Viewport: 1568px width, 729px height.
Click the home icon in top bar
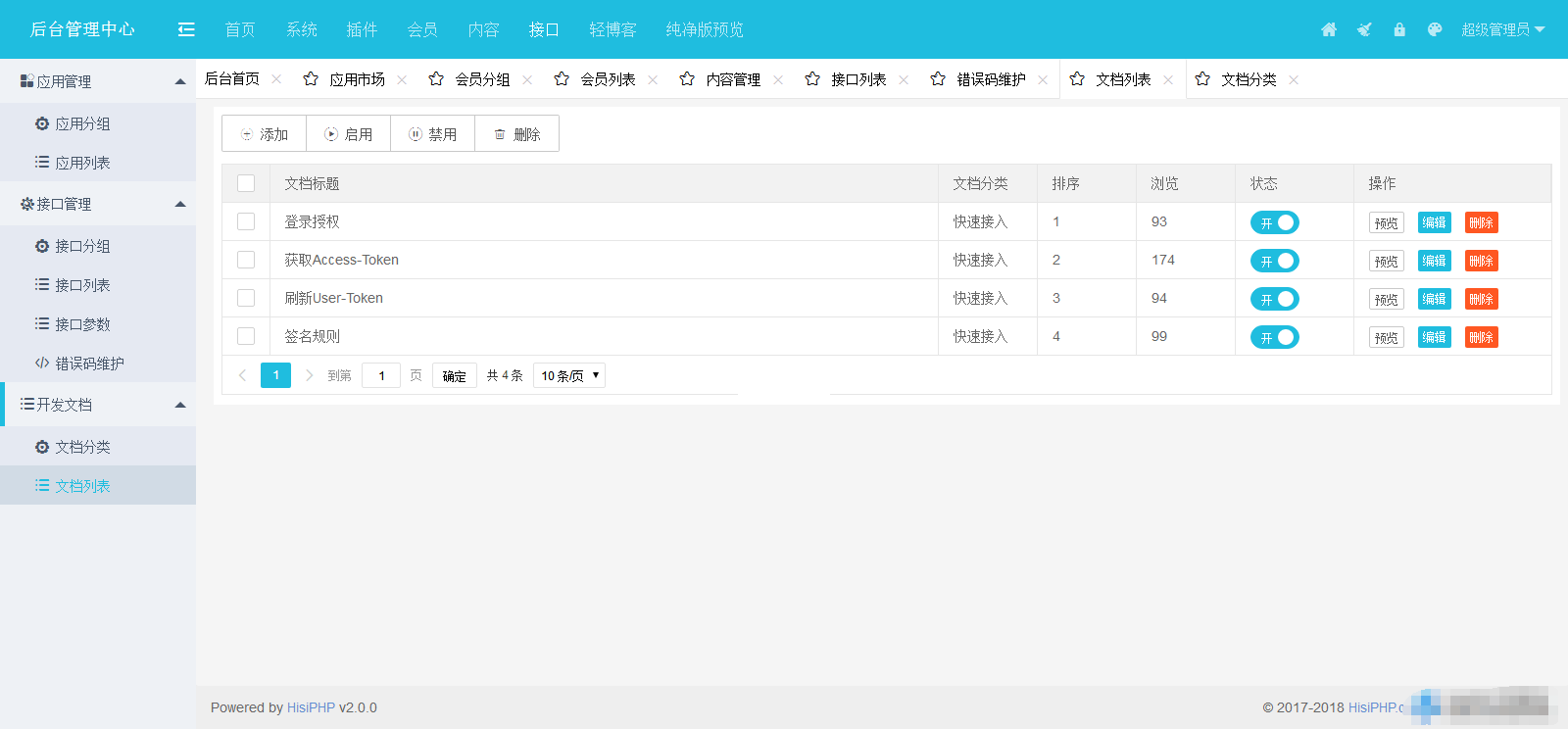click(x=1329, y=29)
